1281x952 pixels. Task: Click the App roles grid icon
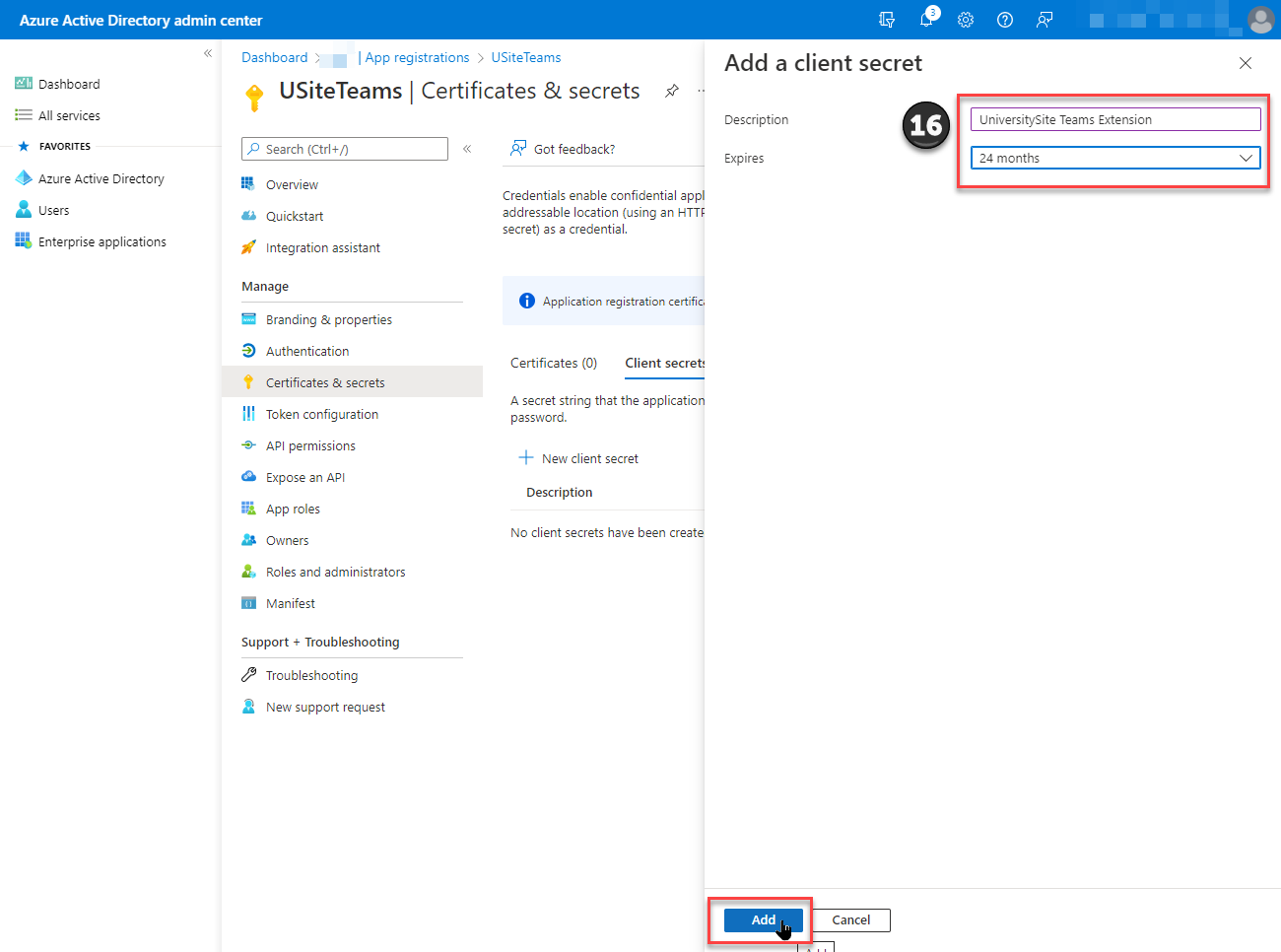click(x=248, y=509)
